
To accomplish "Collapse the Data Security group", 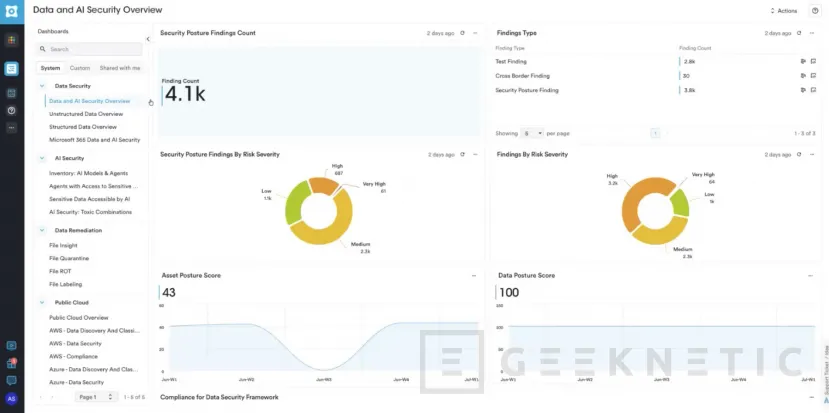I will tap(42, 86).
